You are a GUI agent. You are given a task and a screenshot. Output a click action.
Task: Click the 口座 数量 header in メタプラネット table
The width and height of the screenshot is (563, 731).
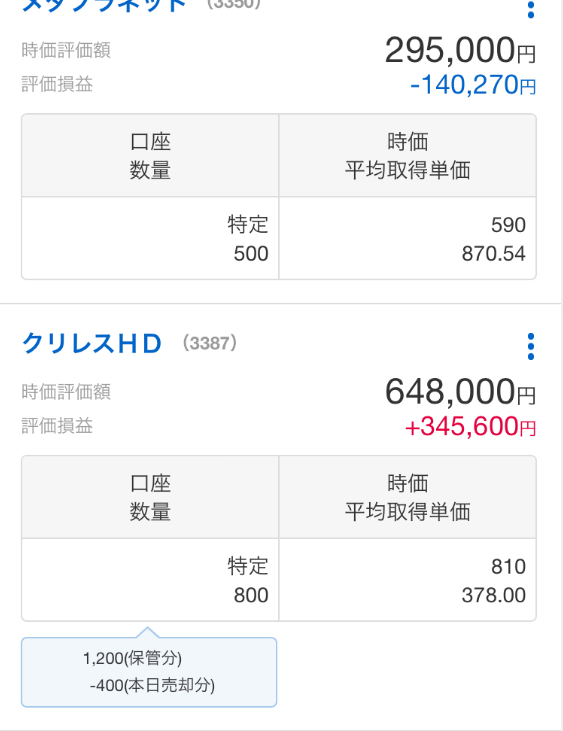click(150, 156)
